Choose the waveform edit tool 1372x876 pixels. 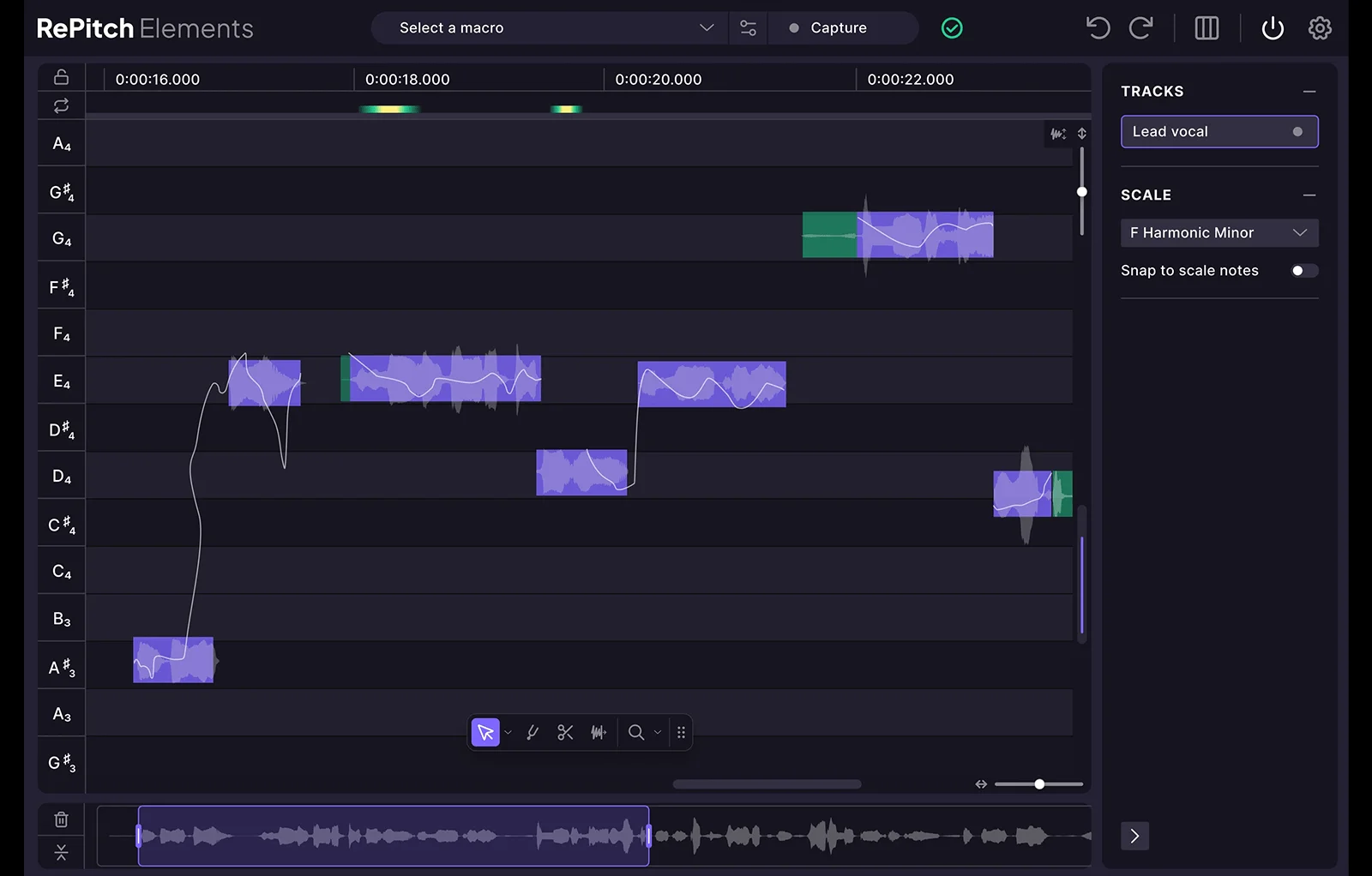pos(599,733)
